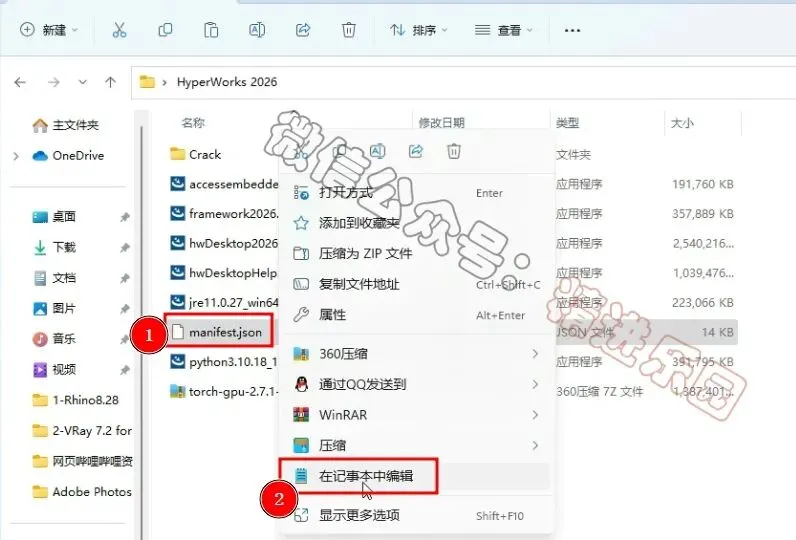796x540 pixels.
Task: Go up one folder level
Action: click(110, 82)
